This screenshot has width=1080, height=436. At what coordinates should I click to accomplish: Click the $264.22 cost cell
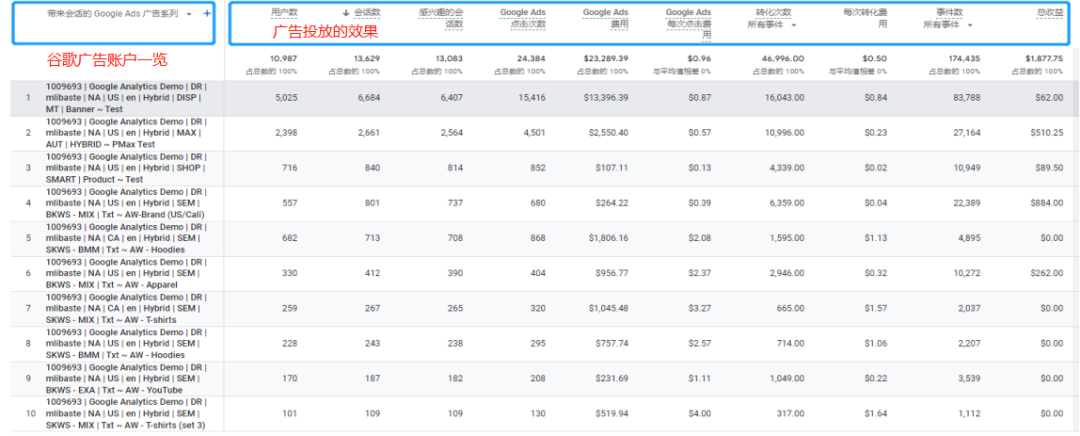point(612,203)
